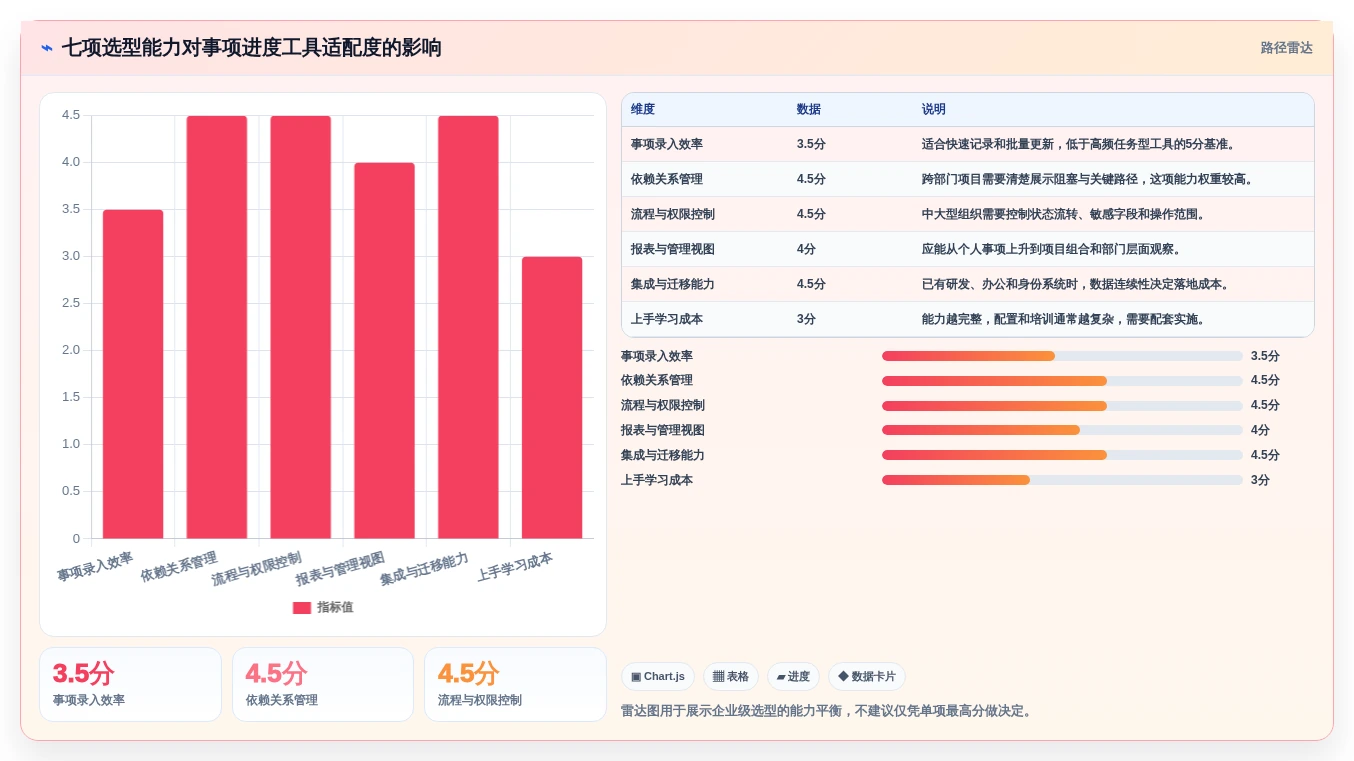The image size is (1354, 761).
Task: Click the chart title 七项选型能力
Action: 252,48
